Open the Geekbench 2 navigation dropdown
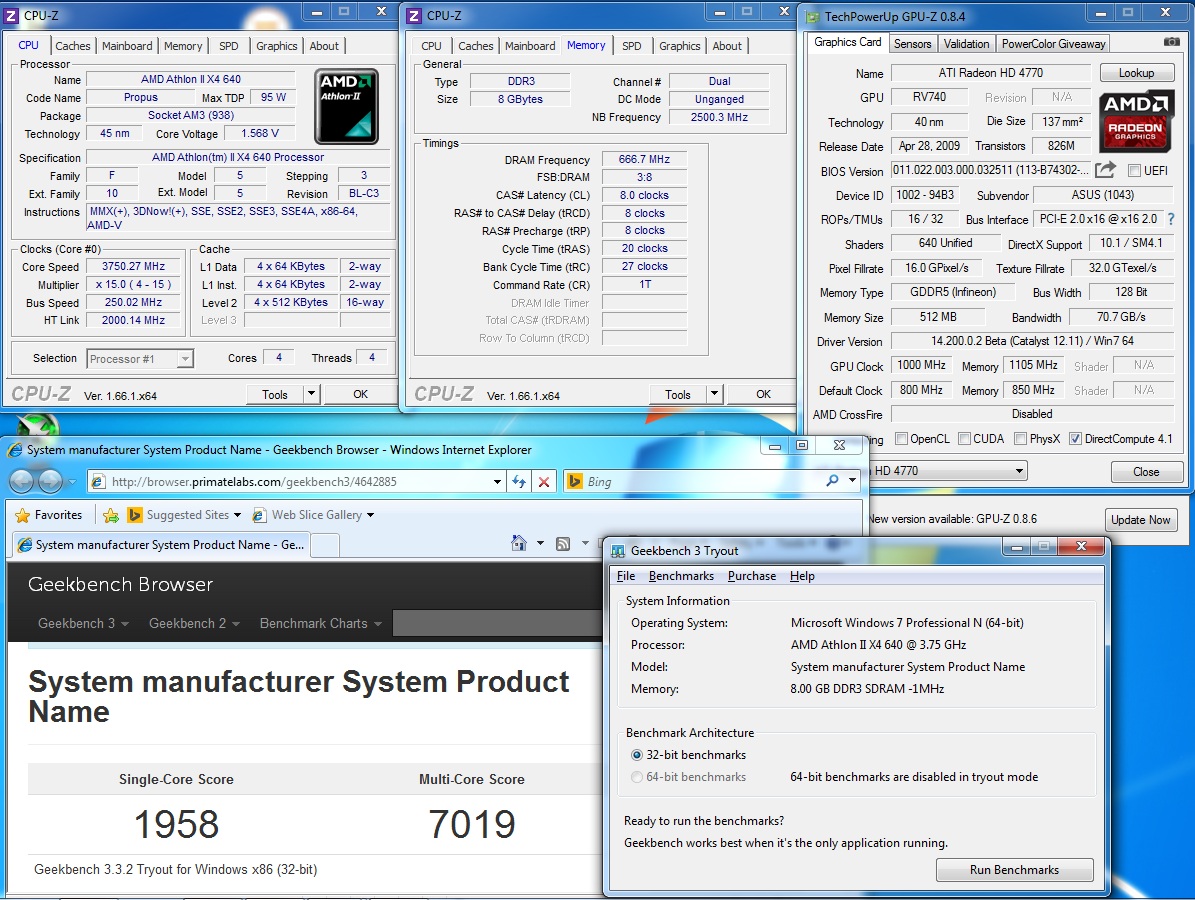 pyautogui.click(x=194, y=623)
